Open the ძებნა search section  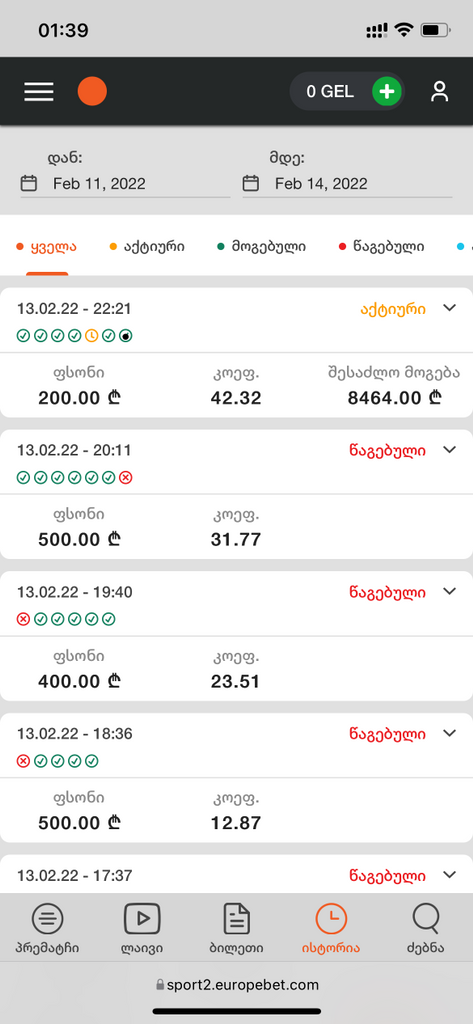[x=425, y=929]
